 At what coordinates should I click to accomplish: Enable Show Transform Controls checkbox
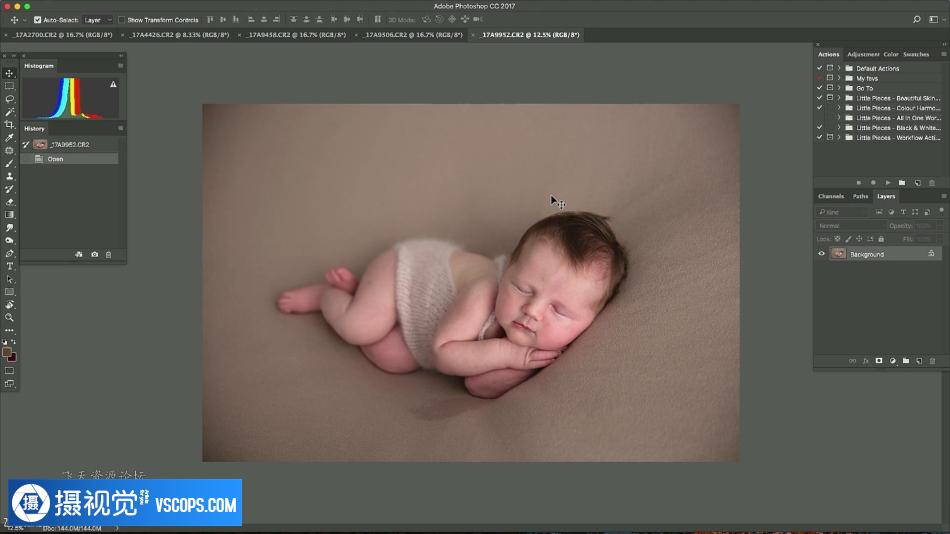click(x=121, y=19)
